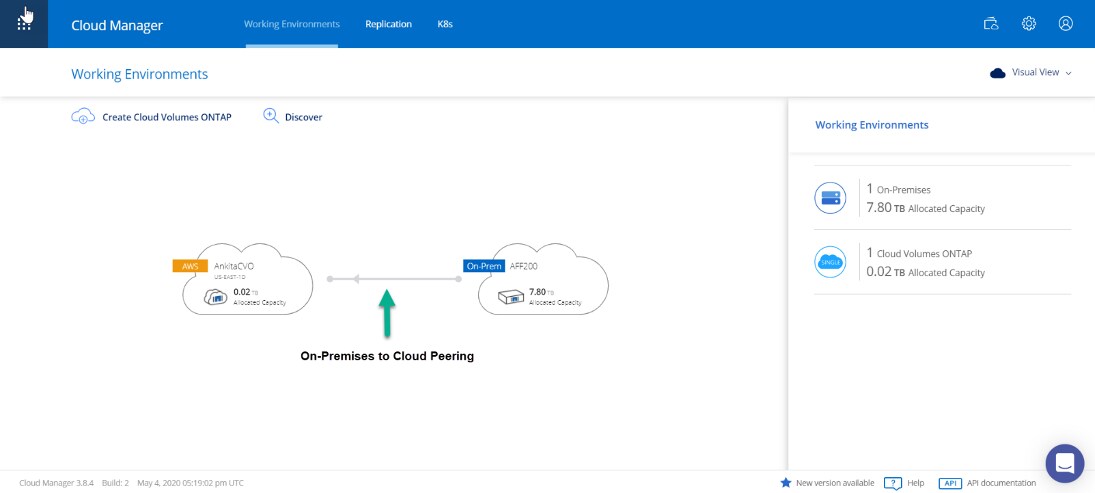The height and width of the screenshot is (493, 1095).
Task: Open the Help link in footer
Action: point(915,483)
